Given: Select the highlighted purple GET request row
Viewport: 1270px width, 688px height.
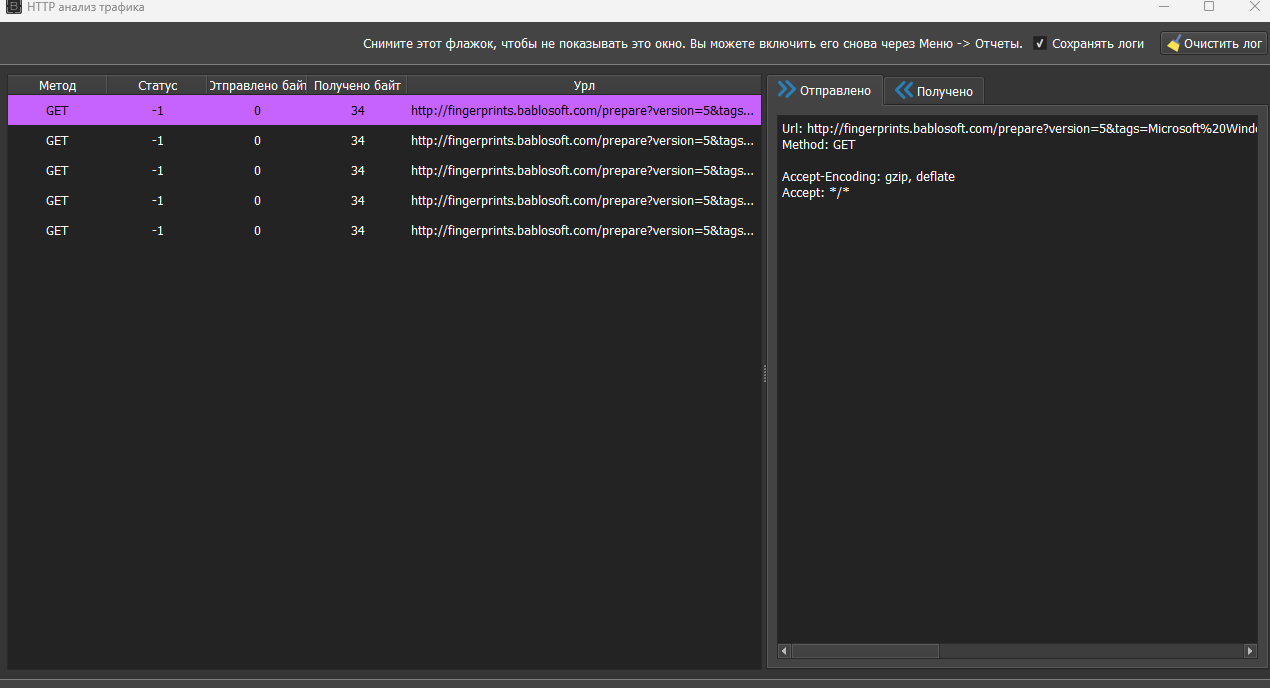Looking at the screenshot, I should coord(384,111).
